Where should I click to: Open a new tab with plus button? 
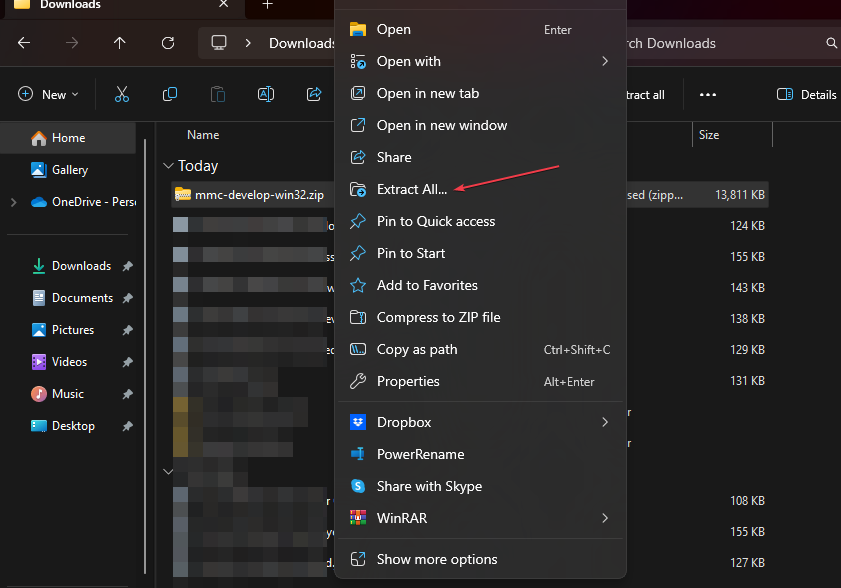(x=267, y=5)
